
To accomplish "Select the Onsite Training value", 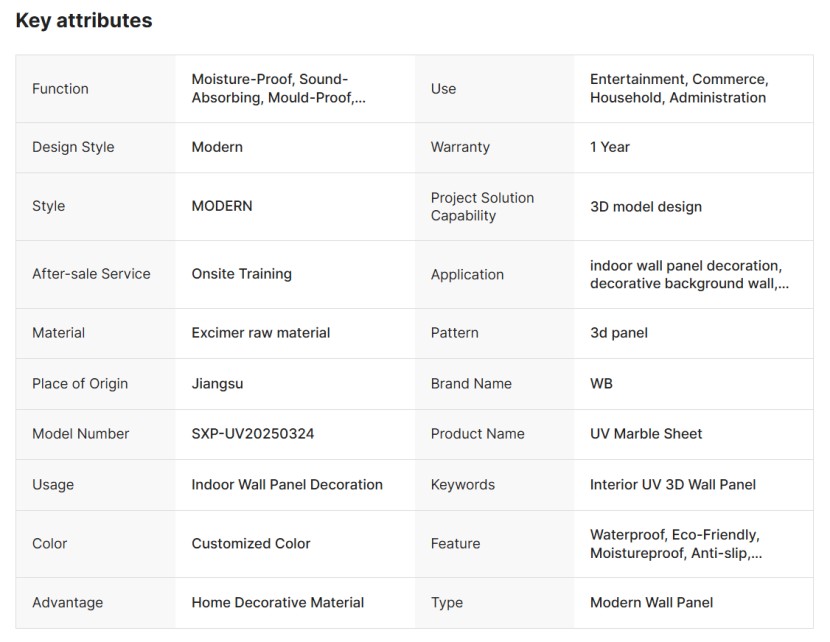I will (x=241, y=274).
